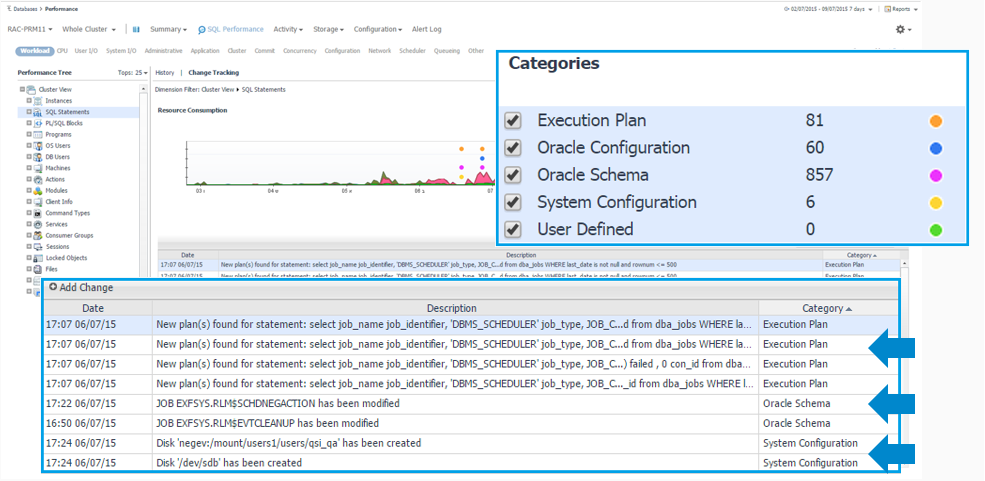Open the RAC-PRM11 instance dropdown

coord(32,30)
